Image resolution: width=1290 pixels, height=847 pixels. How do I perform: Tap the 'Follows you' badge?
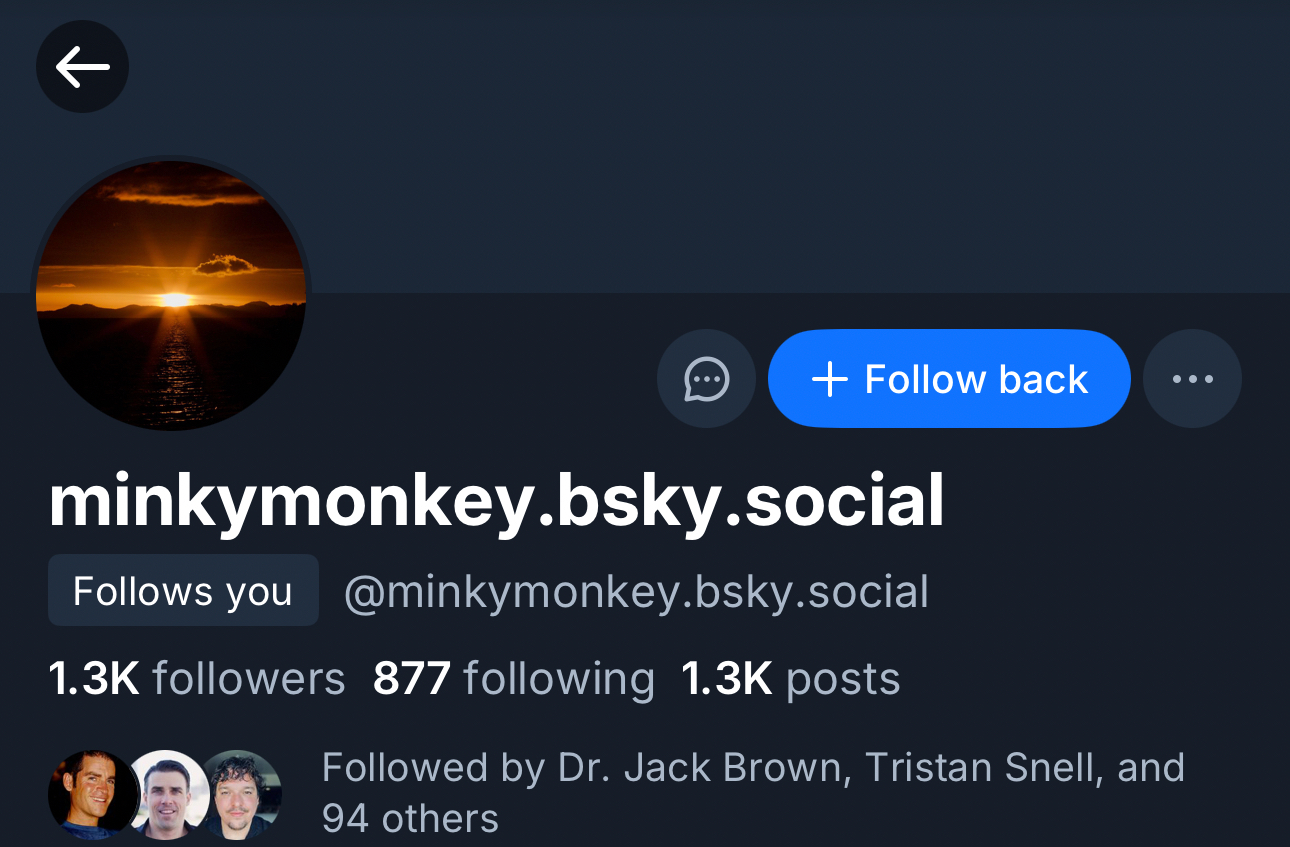[183, 591]
